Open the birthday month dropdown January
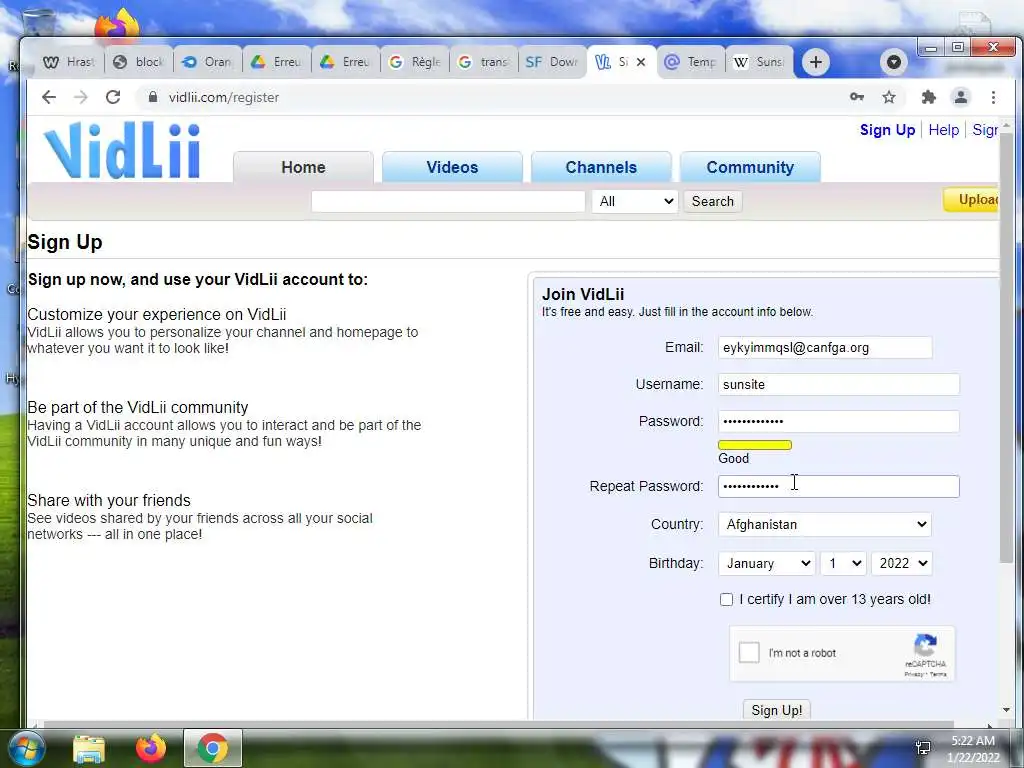Viewport: 1024px width, 768px height. click(767, 563)
